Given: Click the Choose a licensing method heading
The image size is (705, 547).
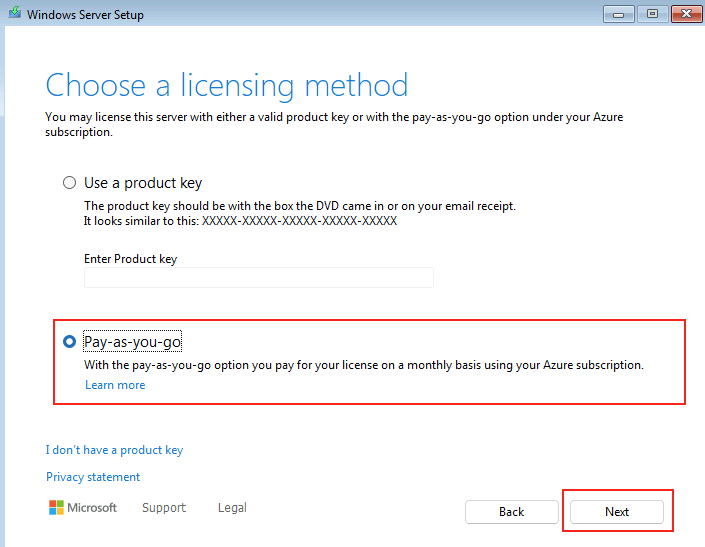Looking at the screenshot, I should click(x=227, y=85).
